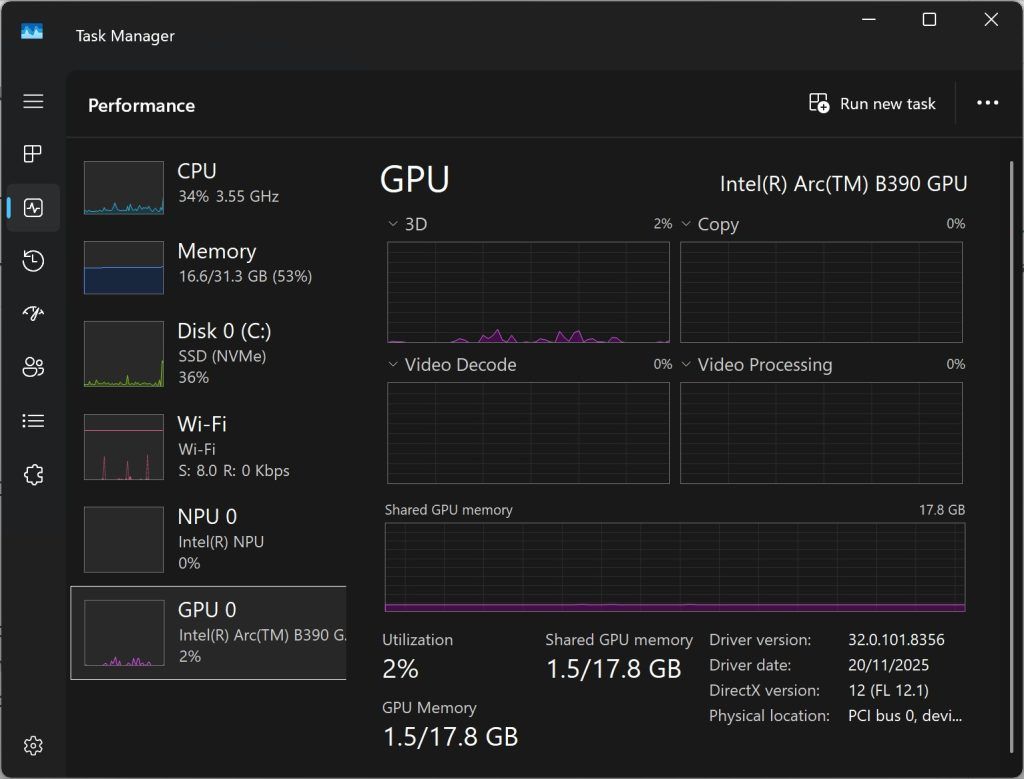Select the Memory performance entry

pyautogui.click(x=208, y=268)
